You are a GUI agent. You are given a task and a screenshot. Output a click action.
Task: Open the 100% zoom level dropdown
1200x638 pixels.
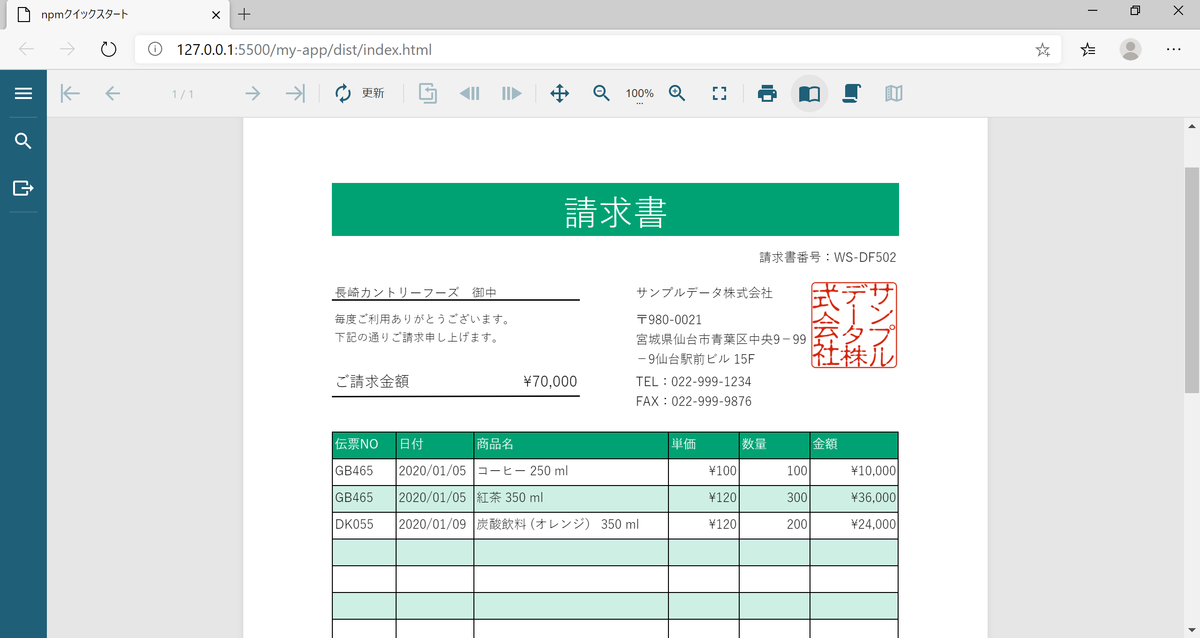[640, 94]
